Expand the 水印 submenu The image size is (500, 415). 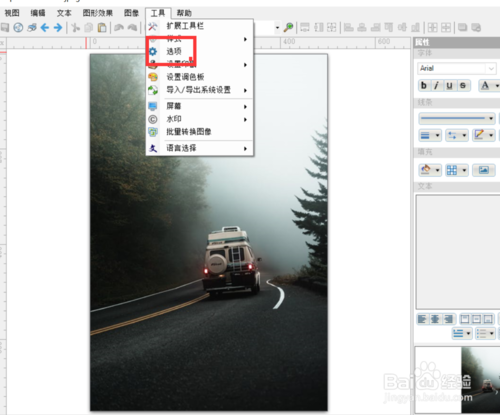[199, 119]
